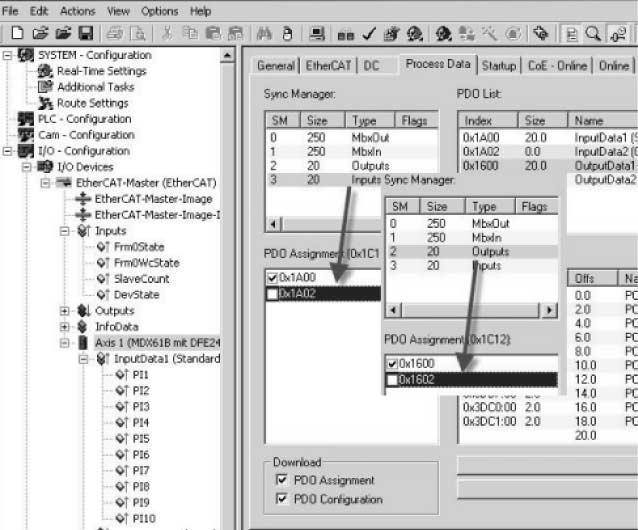
Task: Select the SlaveCount tree item
Action: (141, 279)
